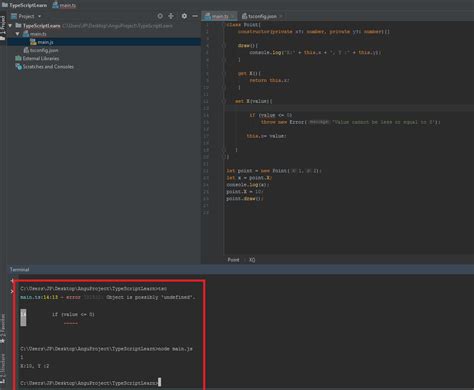Click the 'Object is possibly undefined' error message

tap(151, 297)
